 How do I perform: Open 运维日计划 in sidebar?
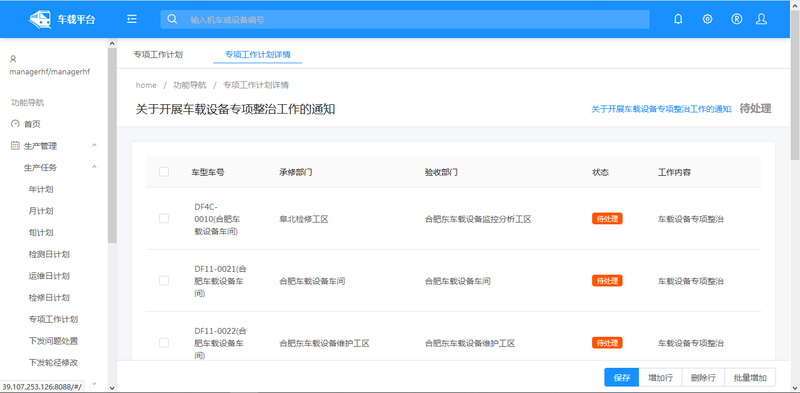pos(49,276)
